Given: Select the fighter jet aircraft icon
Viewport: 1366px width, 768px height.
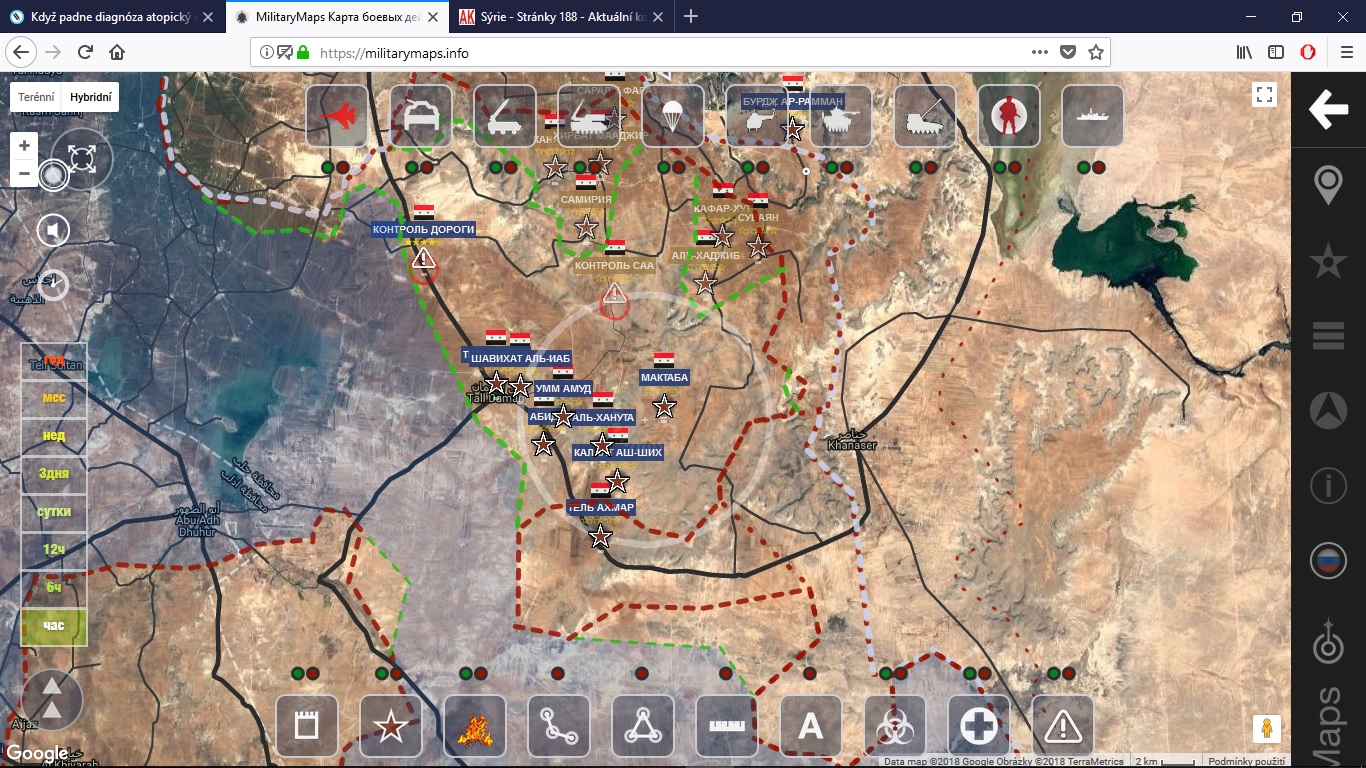Looking at the screenshot, I should point(336,116).
